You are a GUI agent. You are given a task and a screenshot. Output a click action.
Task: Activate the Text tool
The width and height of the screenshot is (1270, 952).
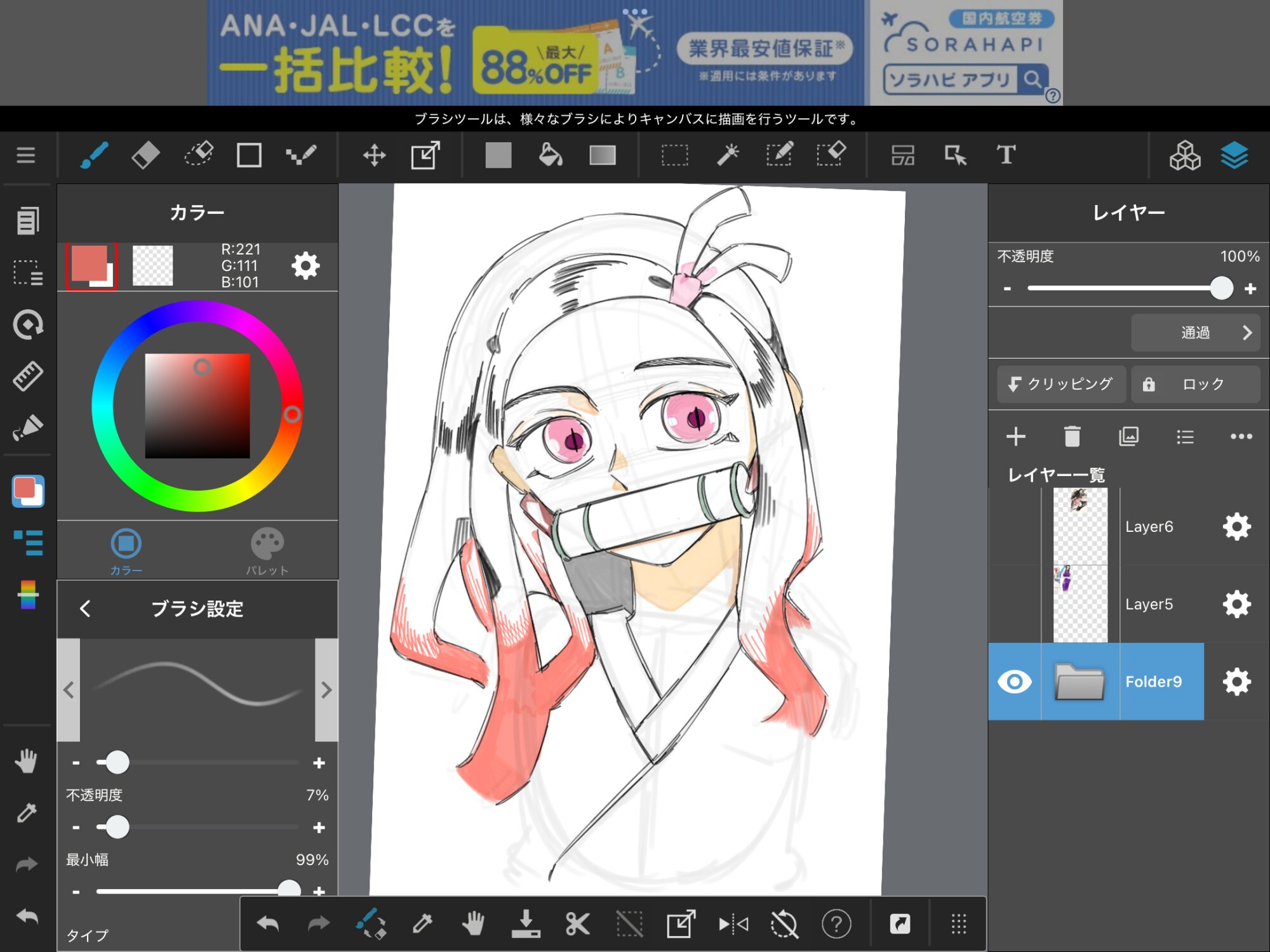[1006, 155]
